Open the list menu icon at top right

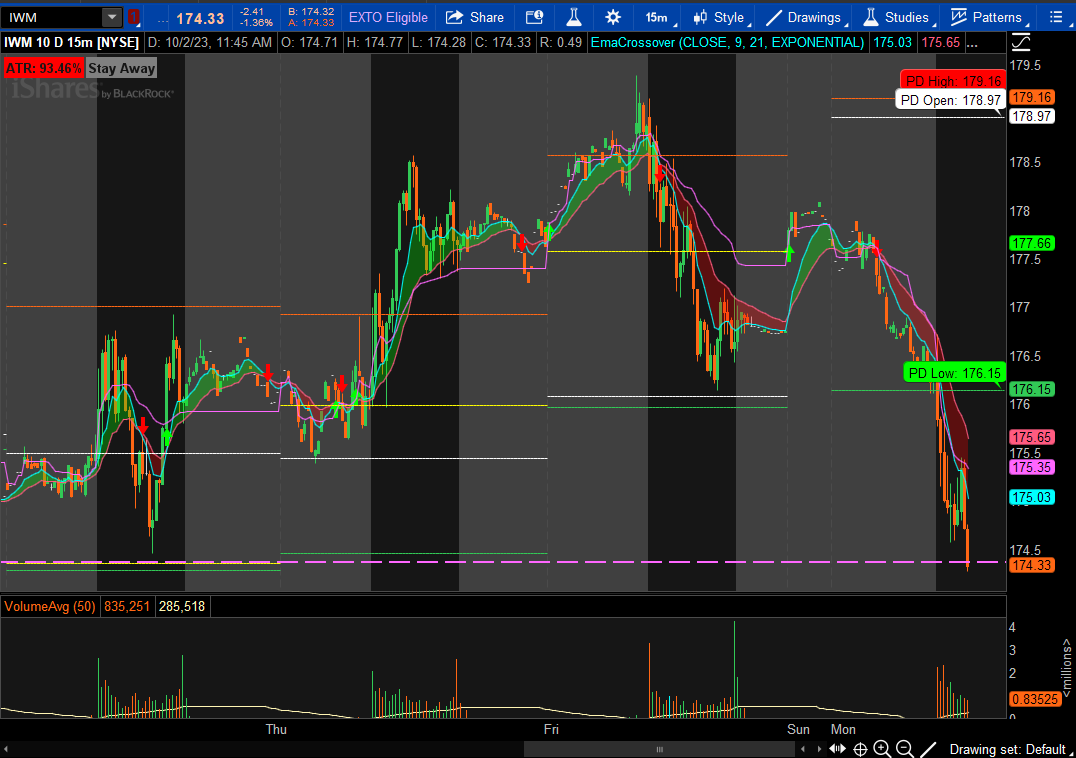[x=1056, y=17]
